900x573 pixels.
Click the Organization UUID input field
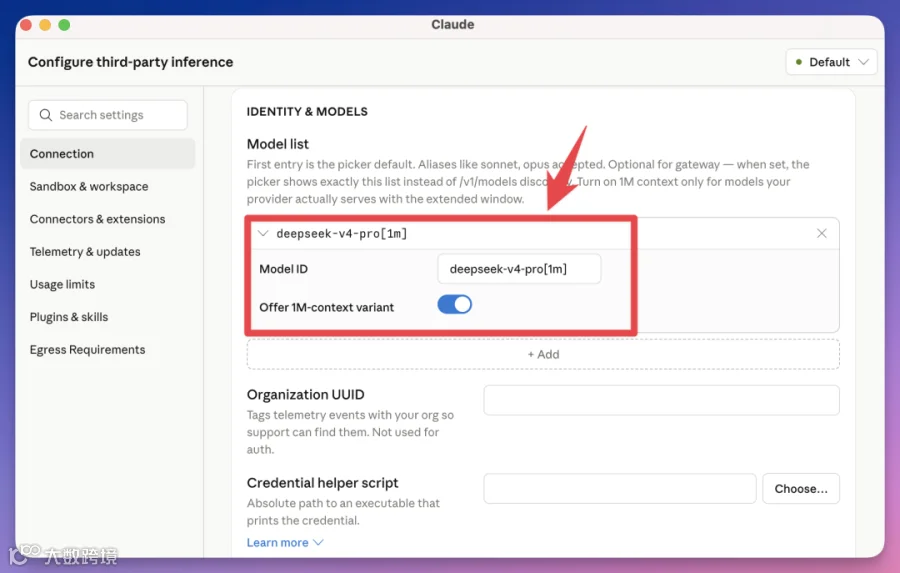pyautogui.click(x=661, y=400)
